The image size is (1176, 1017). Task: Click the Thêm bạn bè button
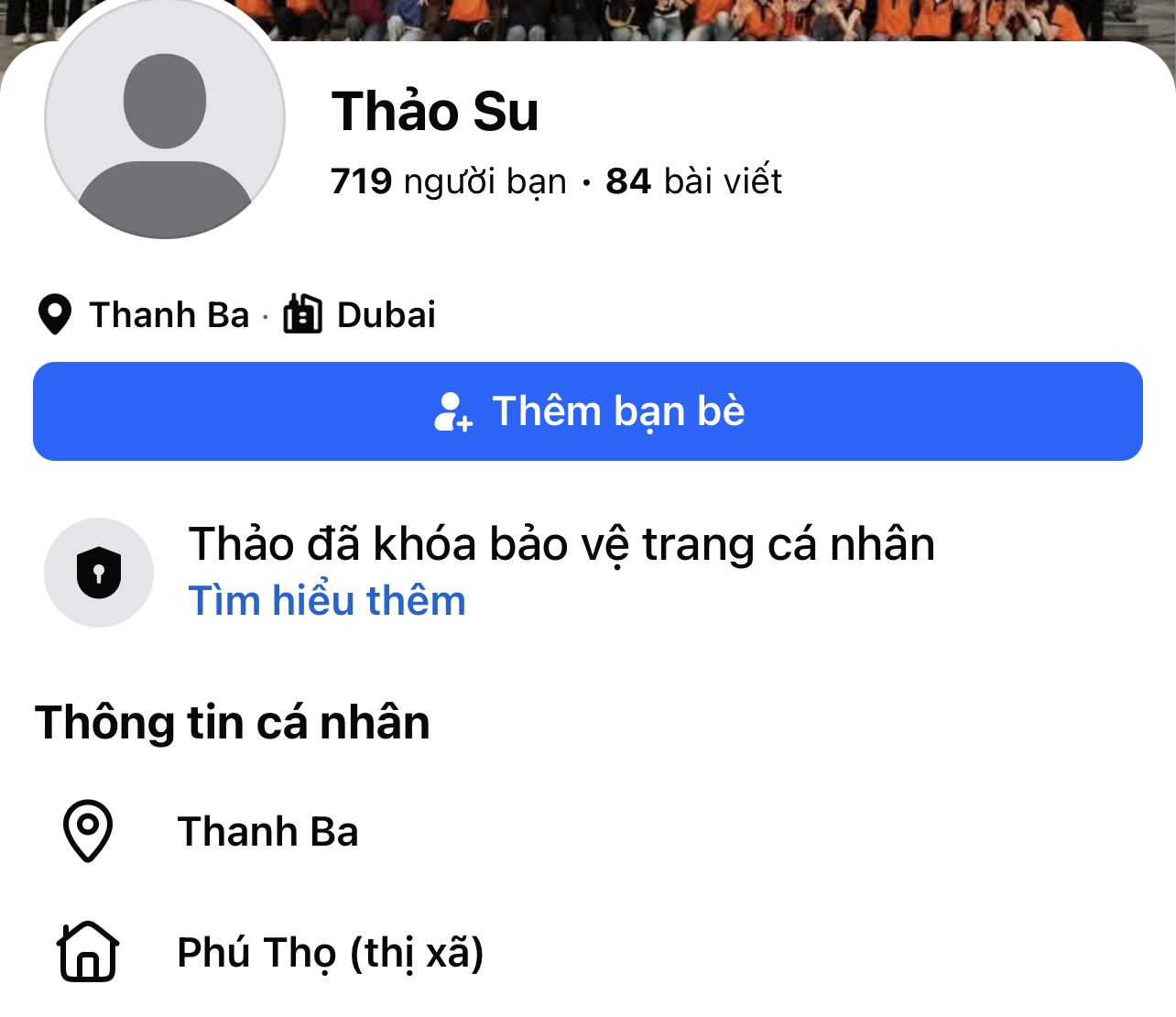[x=588, y=411]
